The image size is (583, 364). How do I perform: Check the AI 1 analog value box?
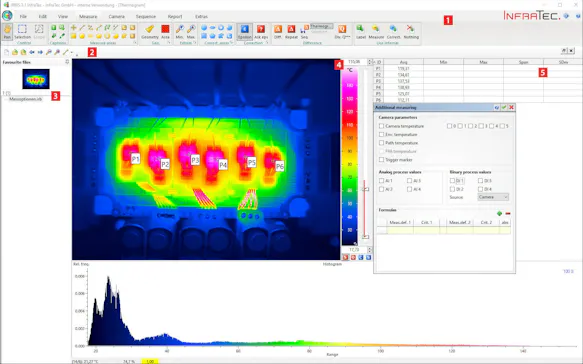381,181
